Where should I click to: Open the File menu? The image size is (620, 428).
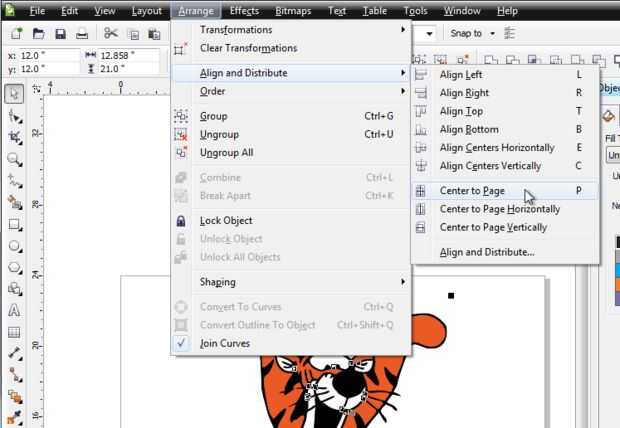(x=37, y=11)
